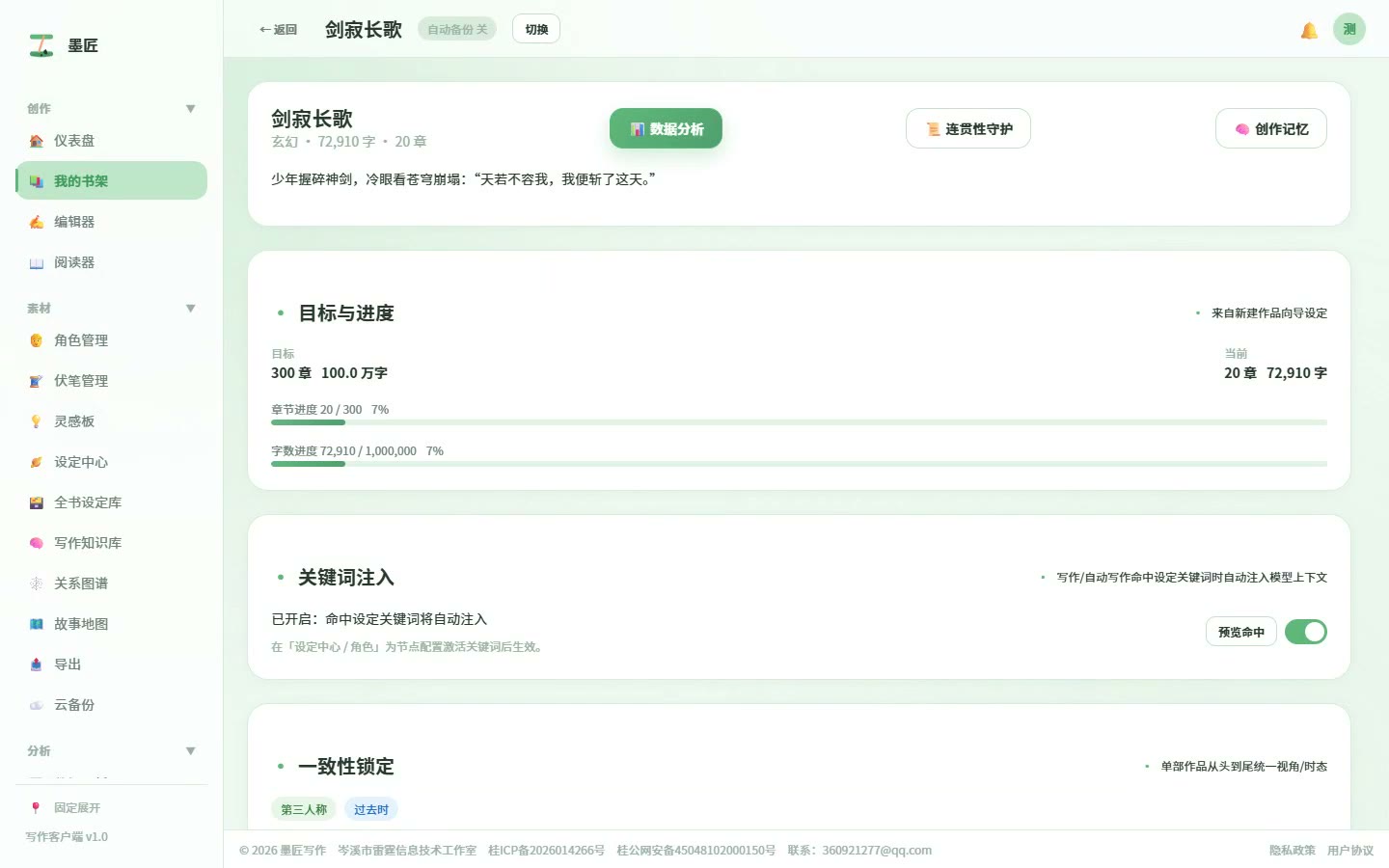
Task: Collapse the 创作 sidebar section
Action: click(190, 109)
